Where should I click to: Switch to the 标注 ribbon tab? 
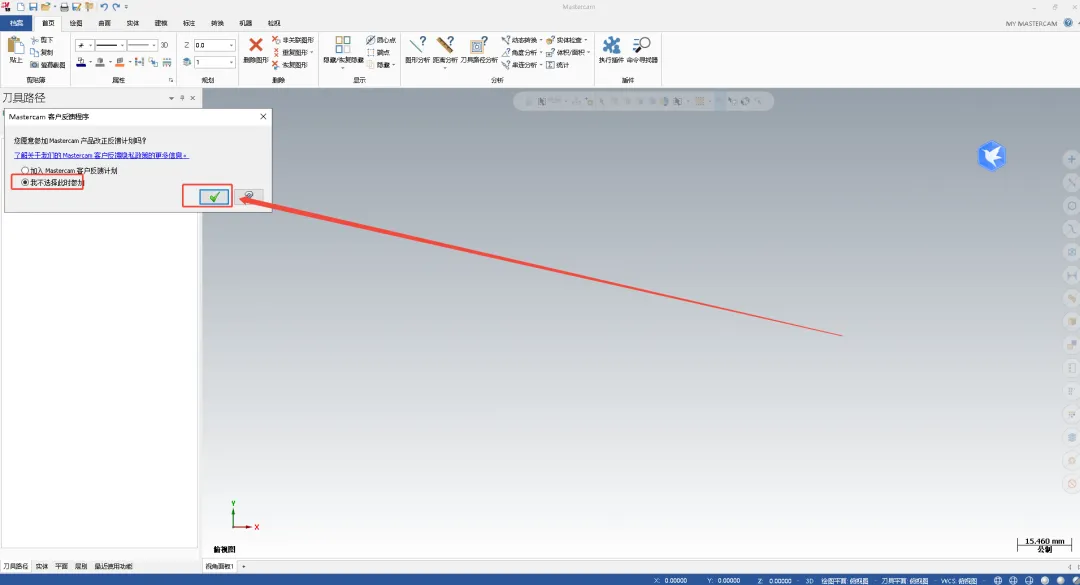(x=189, y=23)
